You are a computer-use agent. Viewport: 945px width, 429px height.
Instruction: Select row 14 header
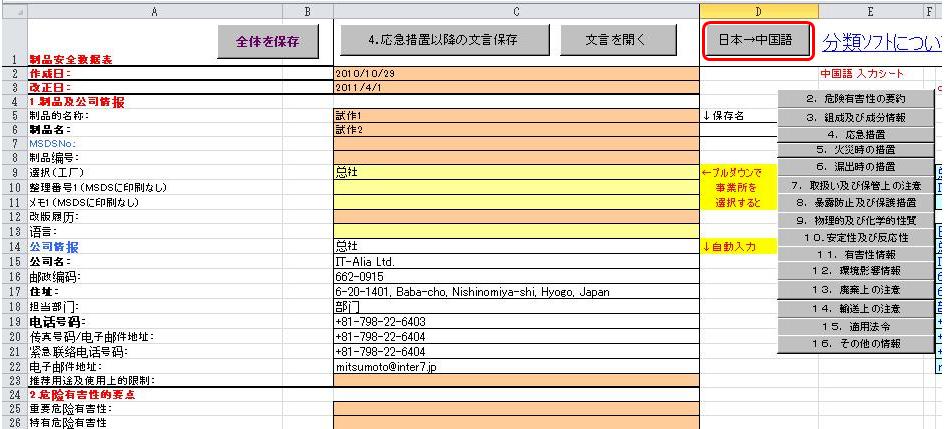[13, 246]
